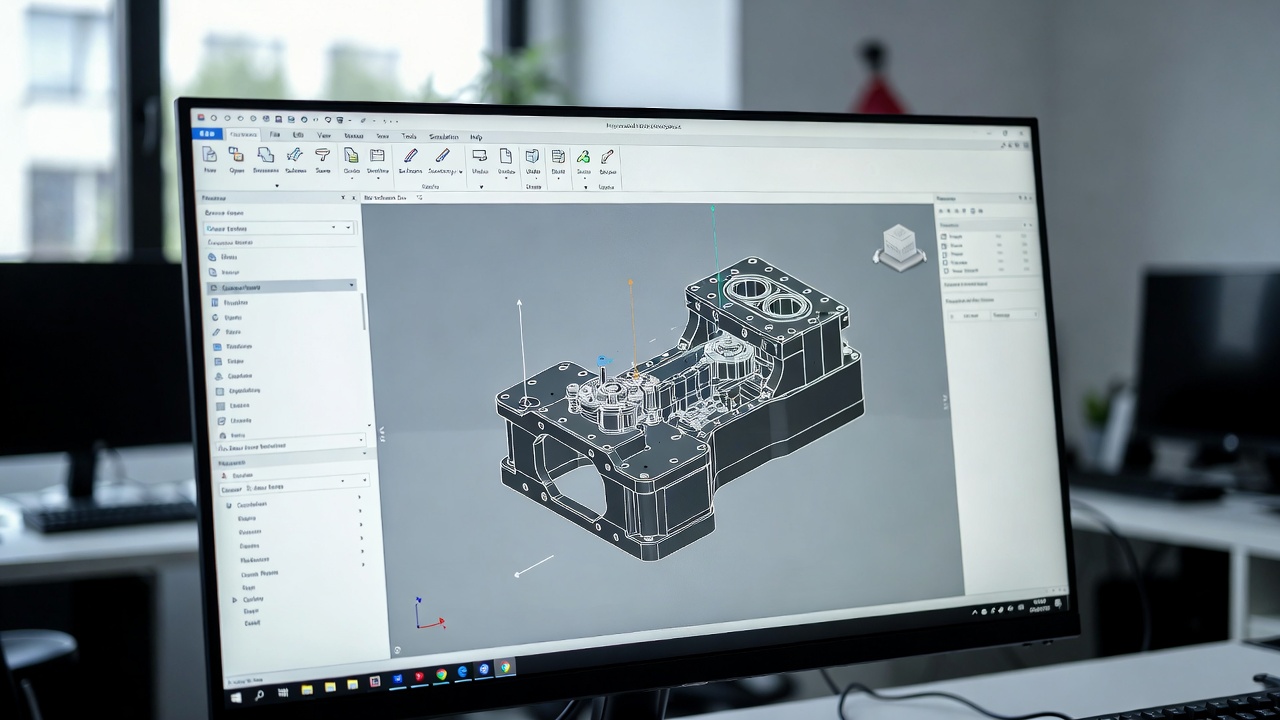This screenshot has width=1280, height=720.
Task: Open the Help menu
Action: [476, 137]
